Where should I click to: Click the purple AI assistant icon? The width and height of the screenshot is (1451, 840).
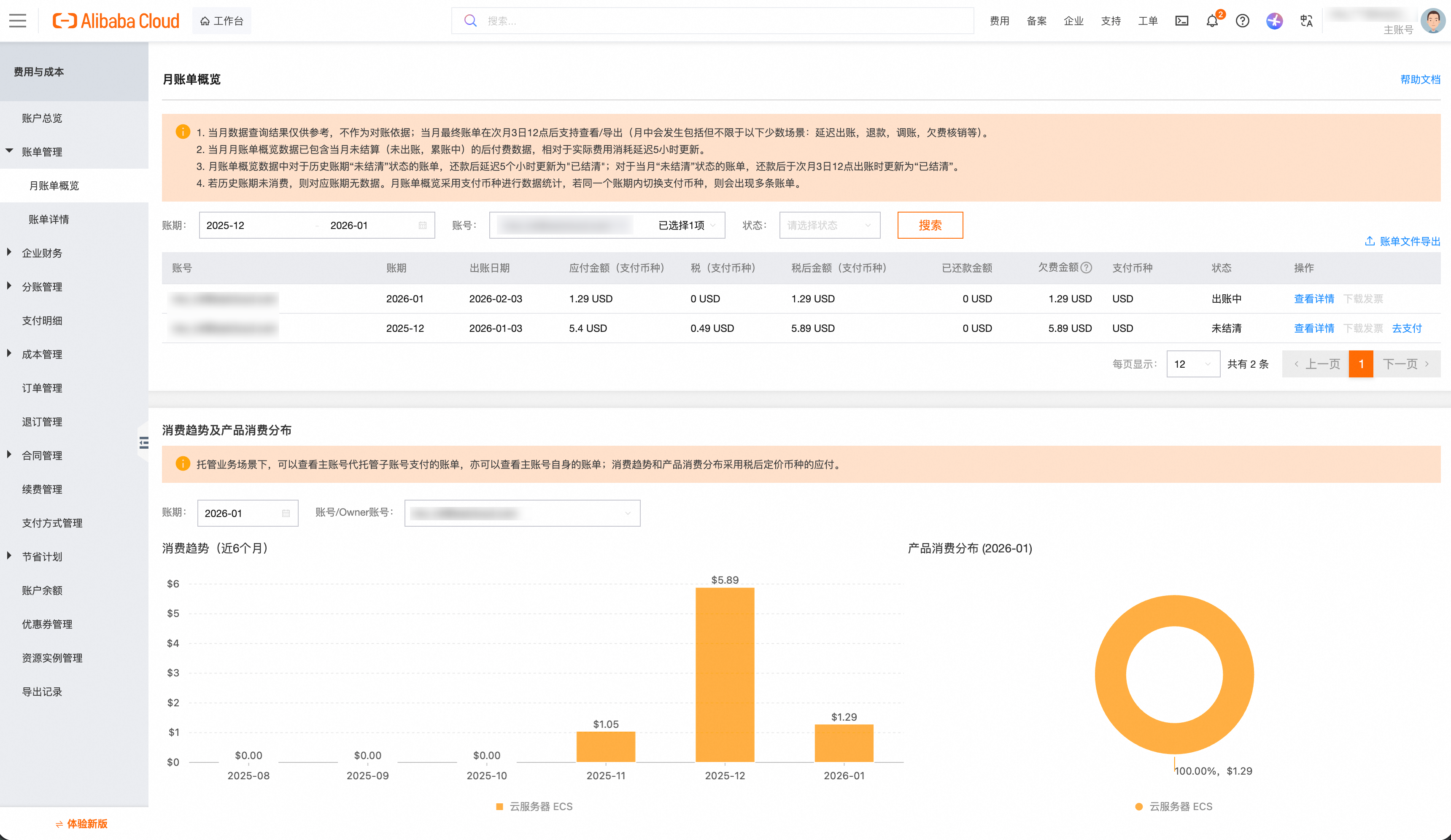(x=1274, y=21)
